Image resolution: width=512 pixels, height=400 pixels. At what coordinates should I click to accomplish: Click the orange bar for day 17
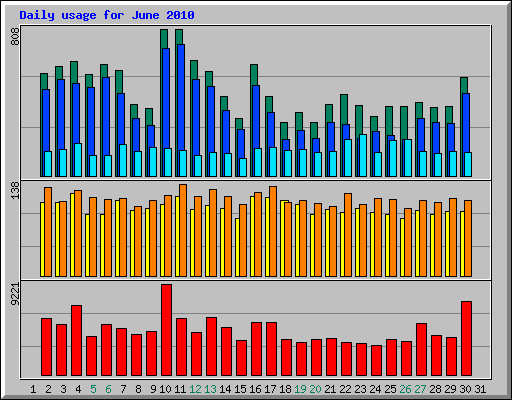tap(273, 231)
